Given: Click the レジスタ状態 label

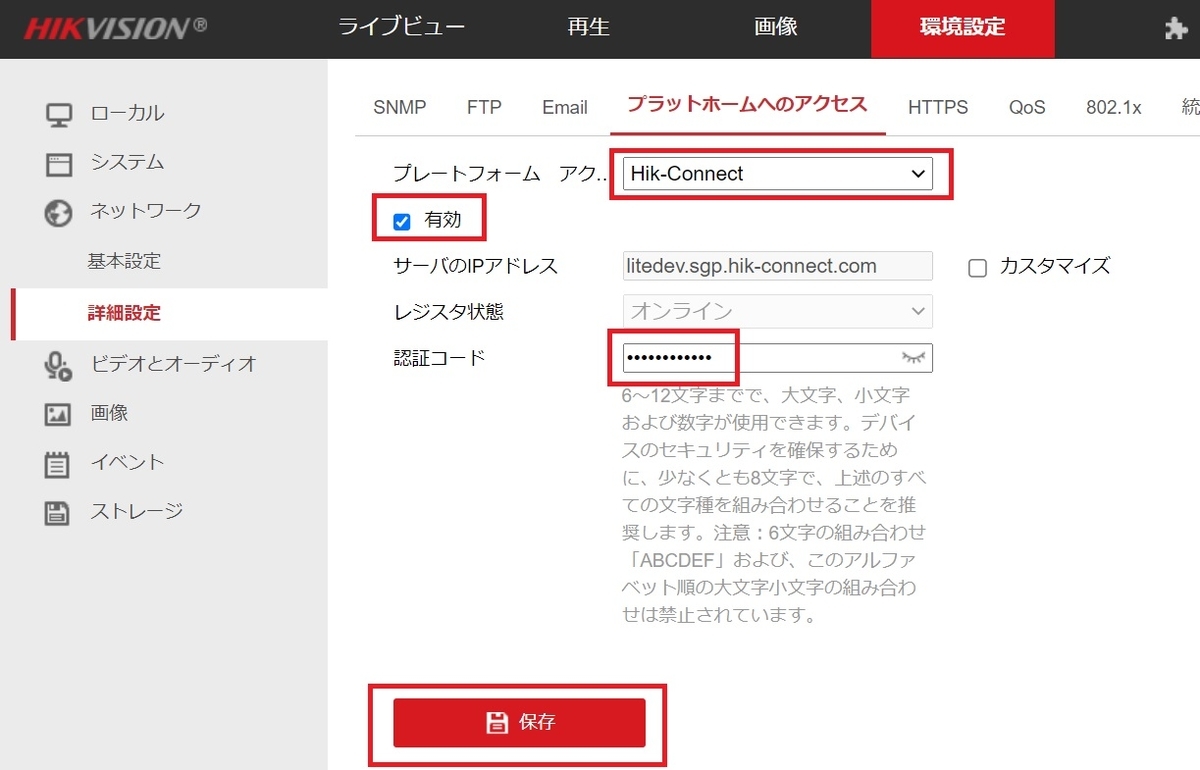Looking at the screenshot, I should pos(448,312).
